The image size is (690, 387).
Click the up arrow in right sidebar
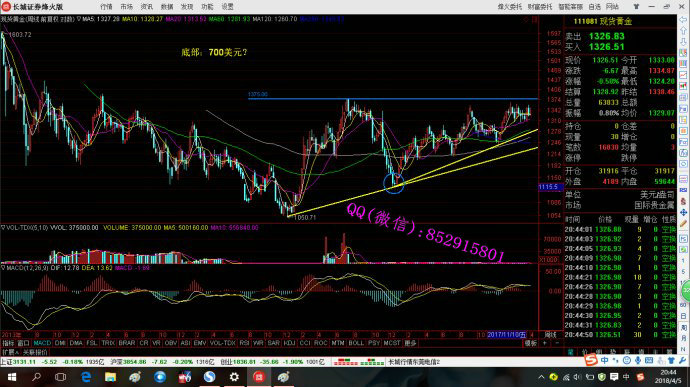tap(683, 31)
